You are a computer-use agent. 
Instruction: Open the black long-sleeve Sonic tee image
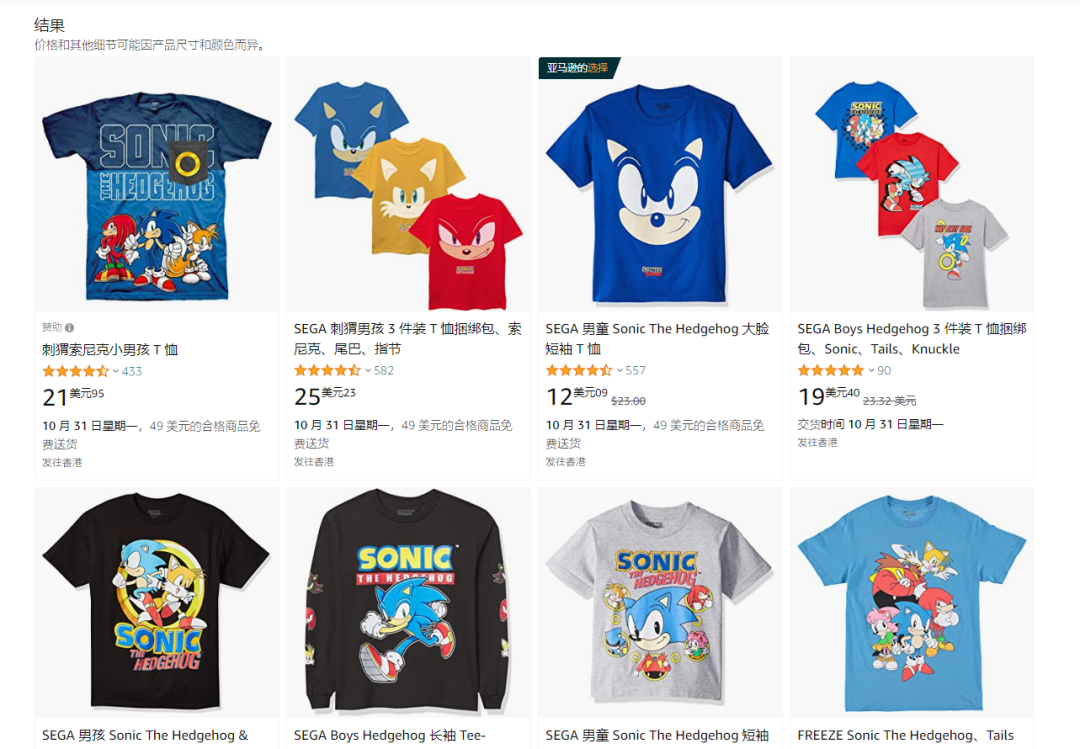click(x=408, y=600)
